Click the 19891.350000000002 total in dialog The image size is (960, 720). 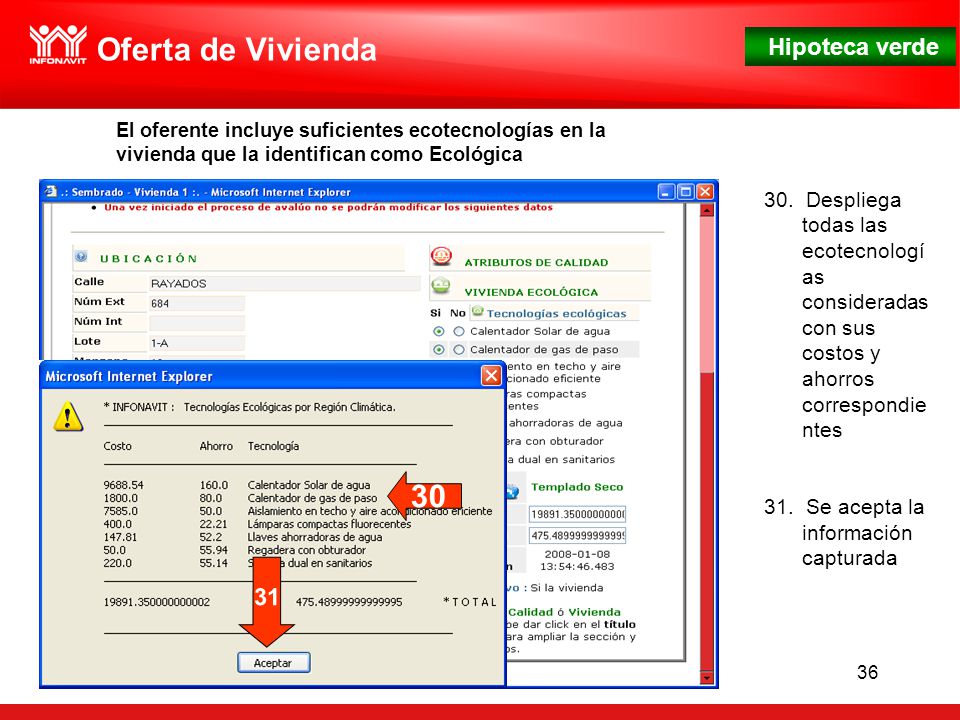(x=157, y=602)
